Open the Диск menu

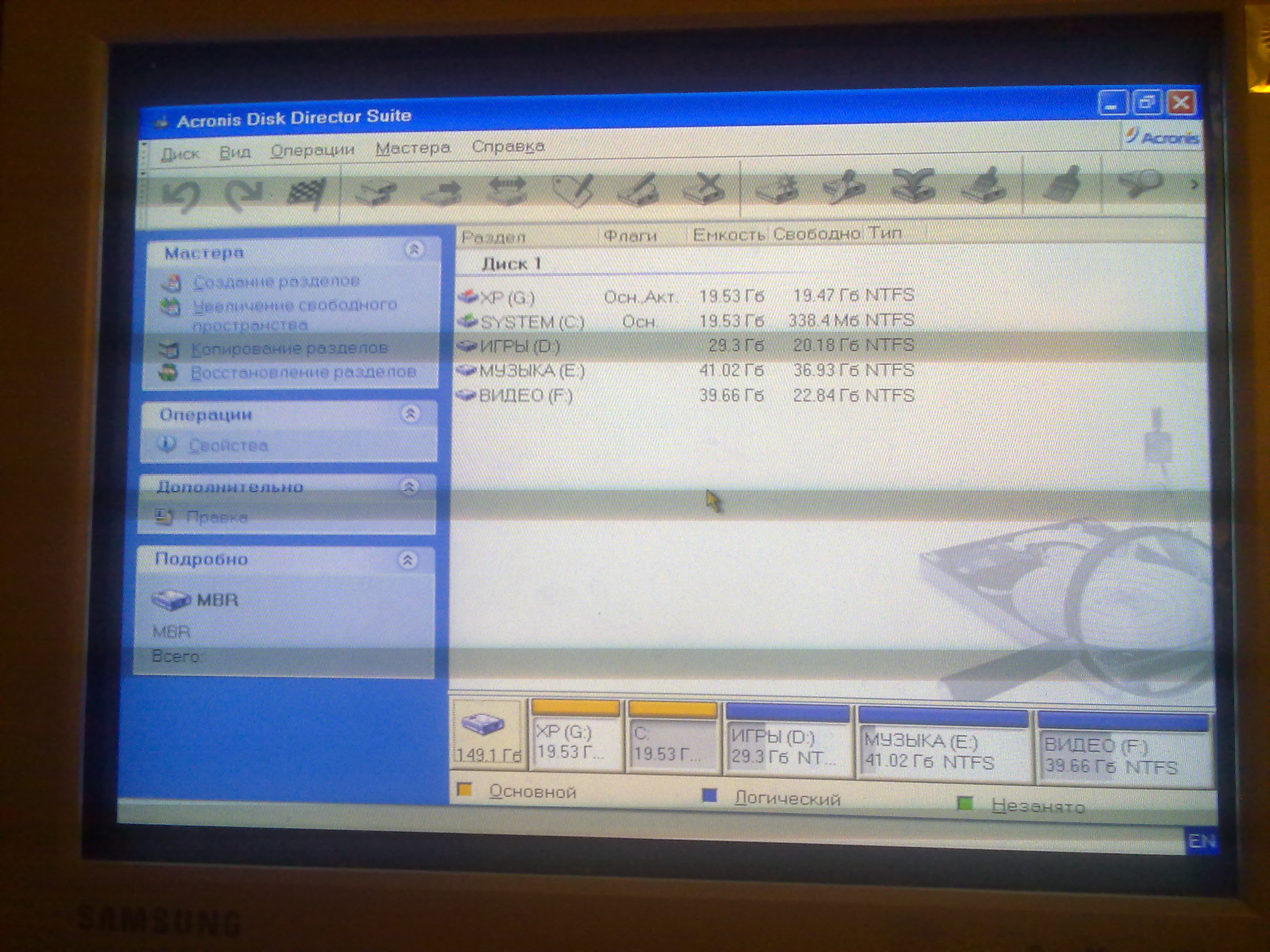click(180, 153)
